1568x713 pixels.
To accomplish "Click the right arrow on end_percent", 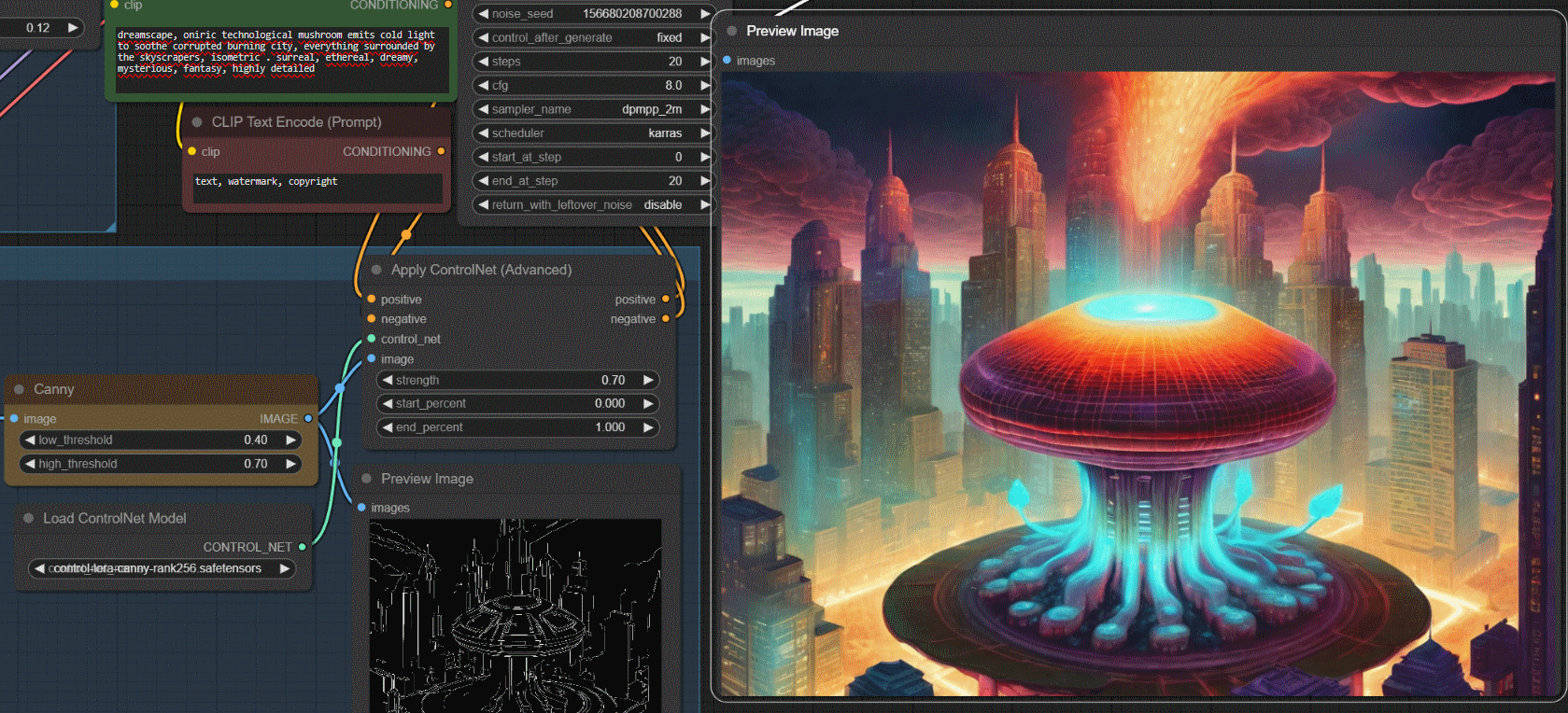I will (x=648, y=427).
